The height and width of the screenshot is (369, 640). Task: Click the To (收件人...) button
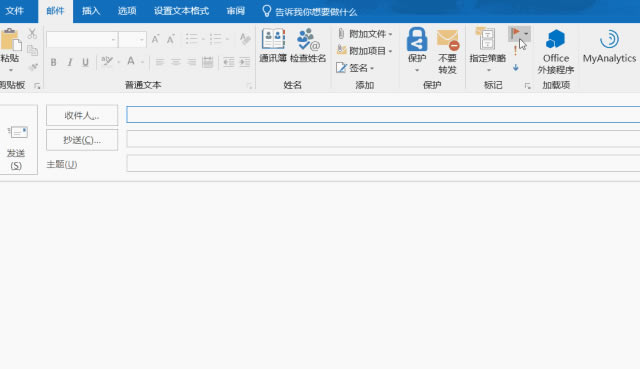82,116
